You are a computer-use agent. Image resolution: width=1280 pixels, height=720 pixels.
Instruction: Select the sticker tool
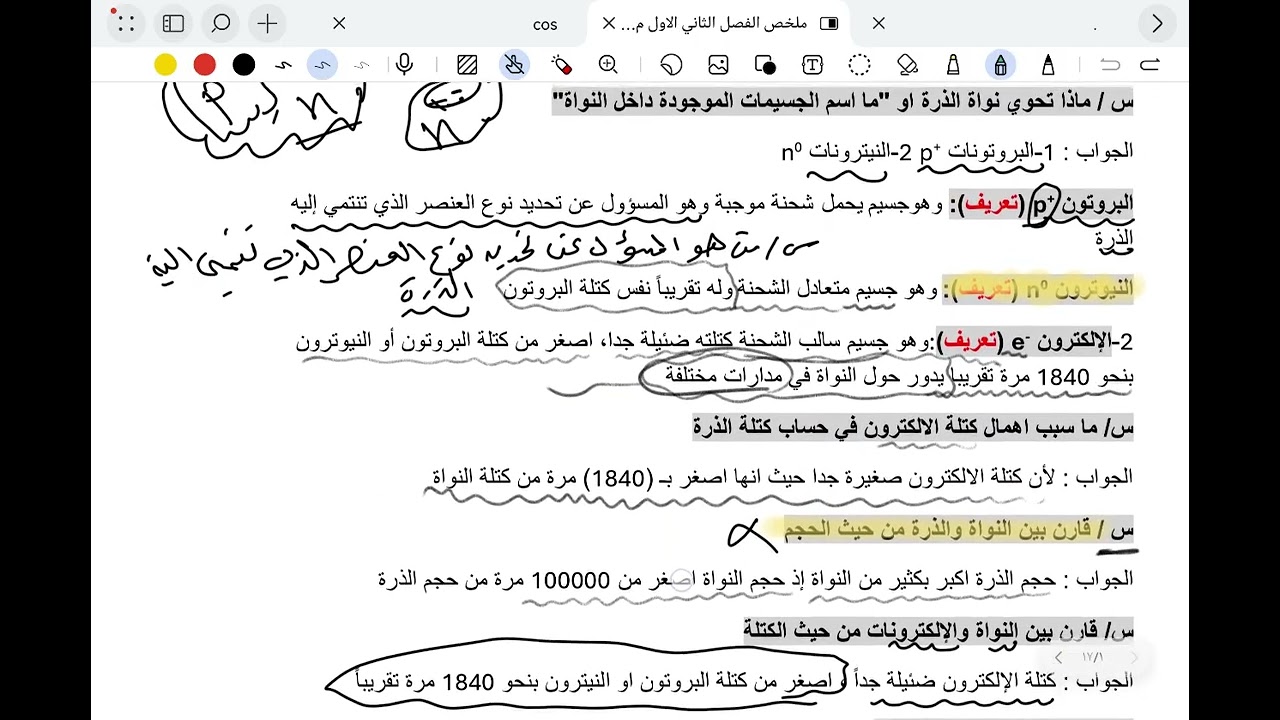click(671, 65)
